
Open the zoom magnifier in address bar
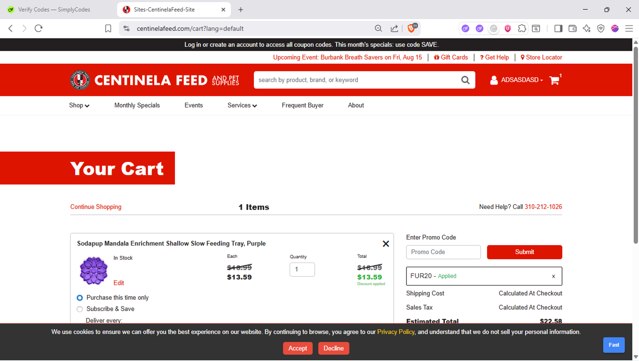[378, 29]
